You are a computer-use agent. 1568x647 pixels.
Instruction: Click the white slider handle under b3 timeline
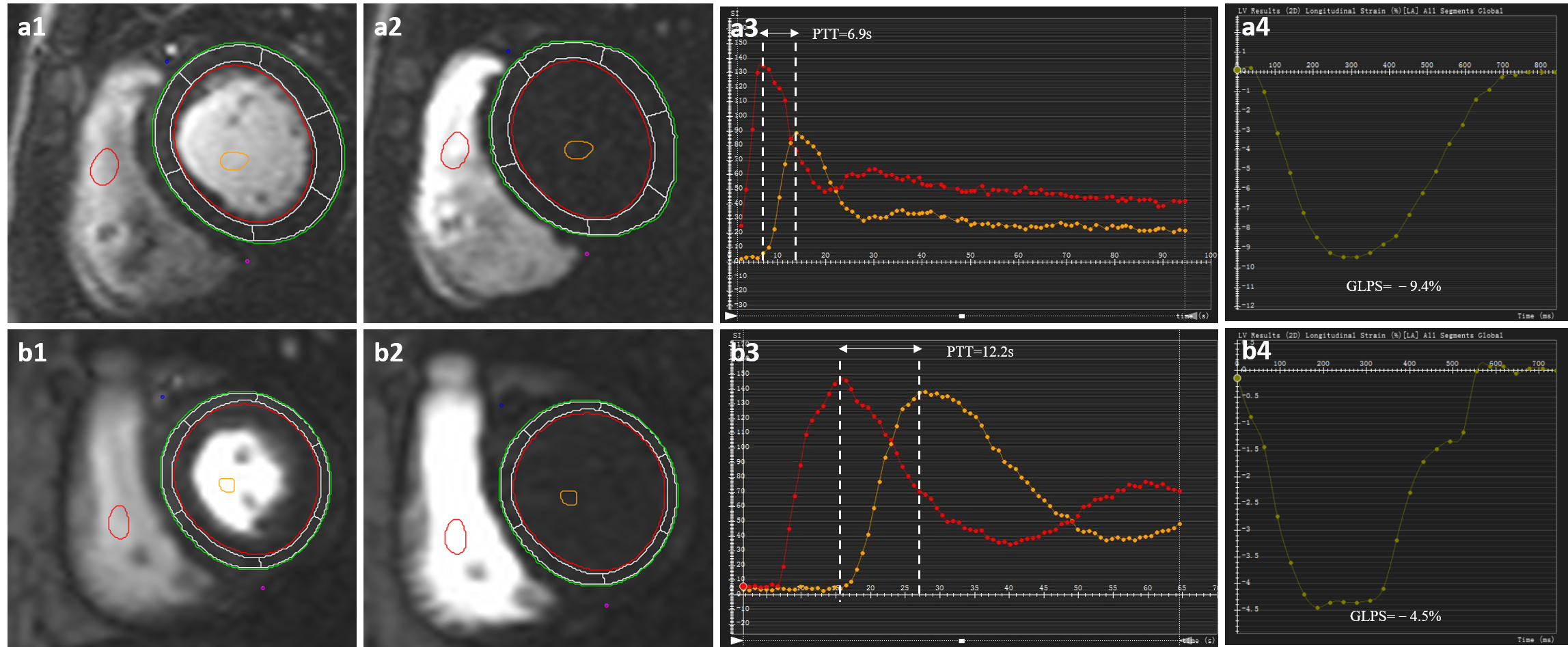pos(962,641)
